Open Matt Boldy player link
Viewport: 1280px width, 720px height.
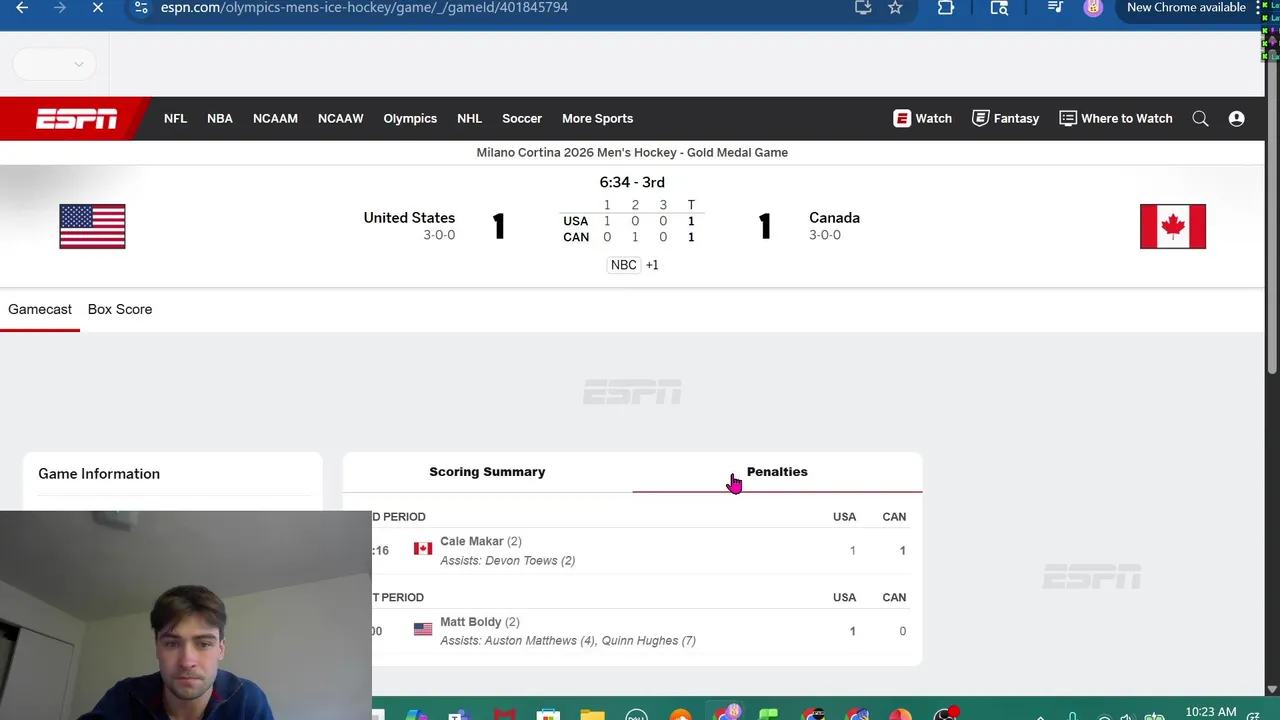point(470,622)
